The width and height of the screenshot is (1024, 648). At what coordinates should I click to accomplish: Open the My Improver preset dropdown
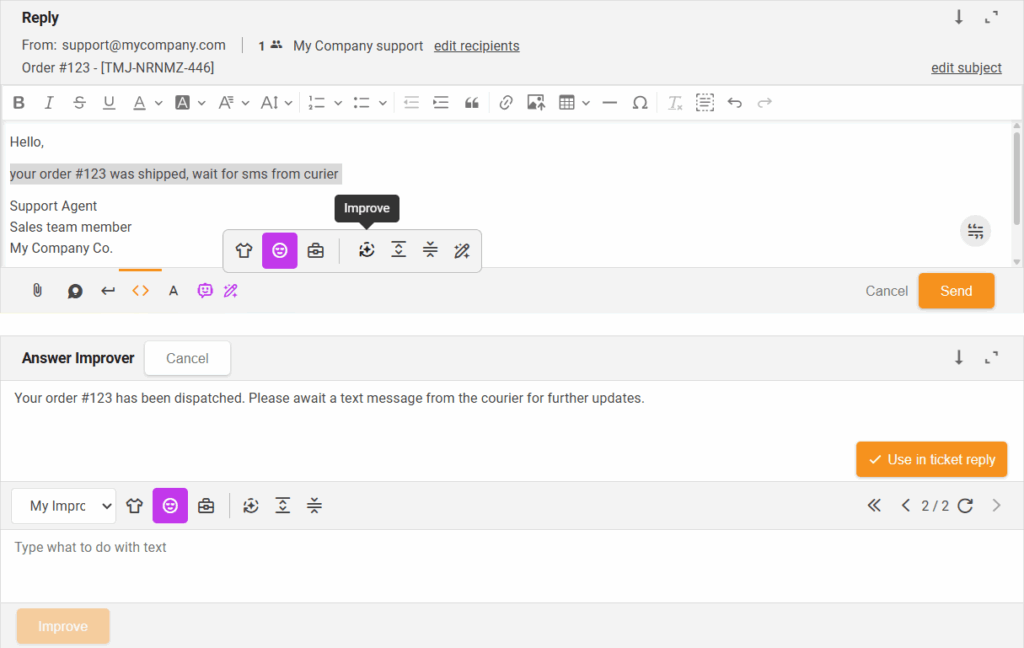[x=63, y=505]
